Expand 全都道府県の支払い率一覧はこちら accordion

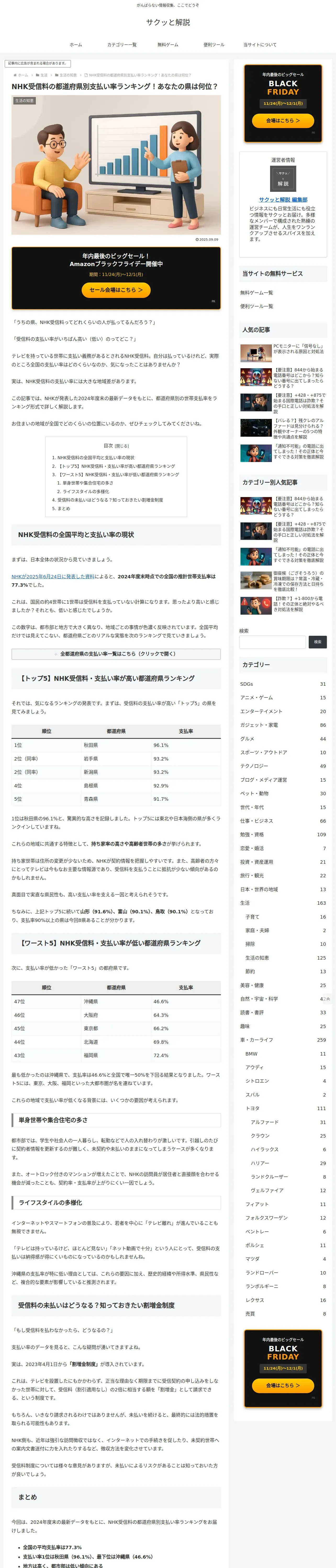tap(116, 654)
